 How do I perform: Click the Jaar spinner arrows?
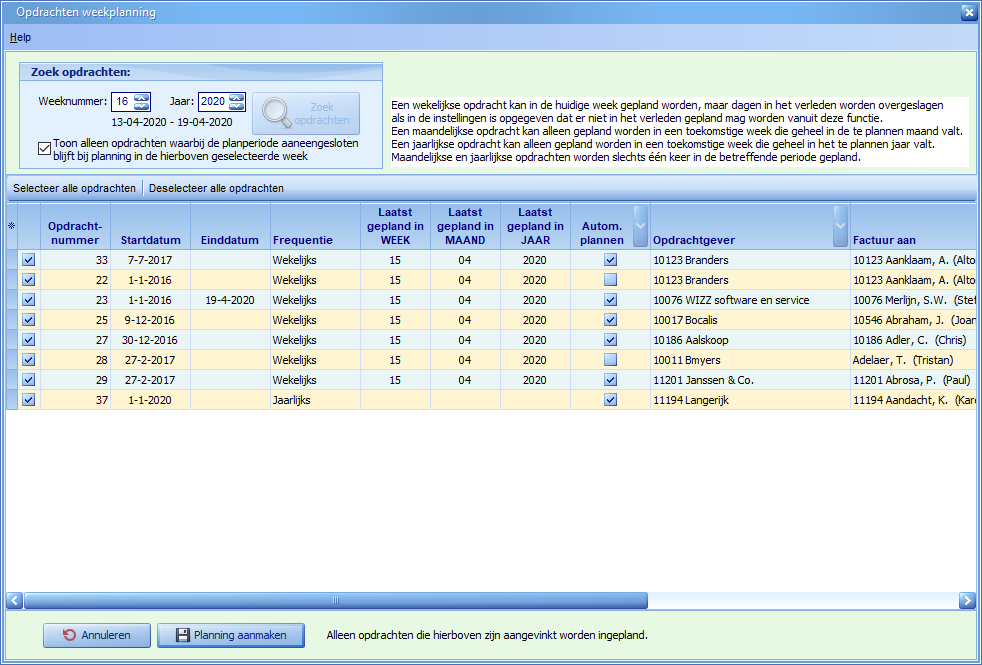[x=237, y=101]
